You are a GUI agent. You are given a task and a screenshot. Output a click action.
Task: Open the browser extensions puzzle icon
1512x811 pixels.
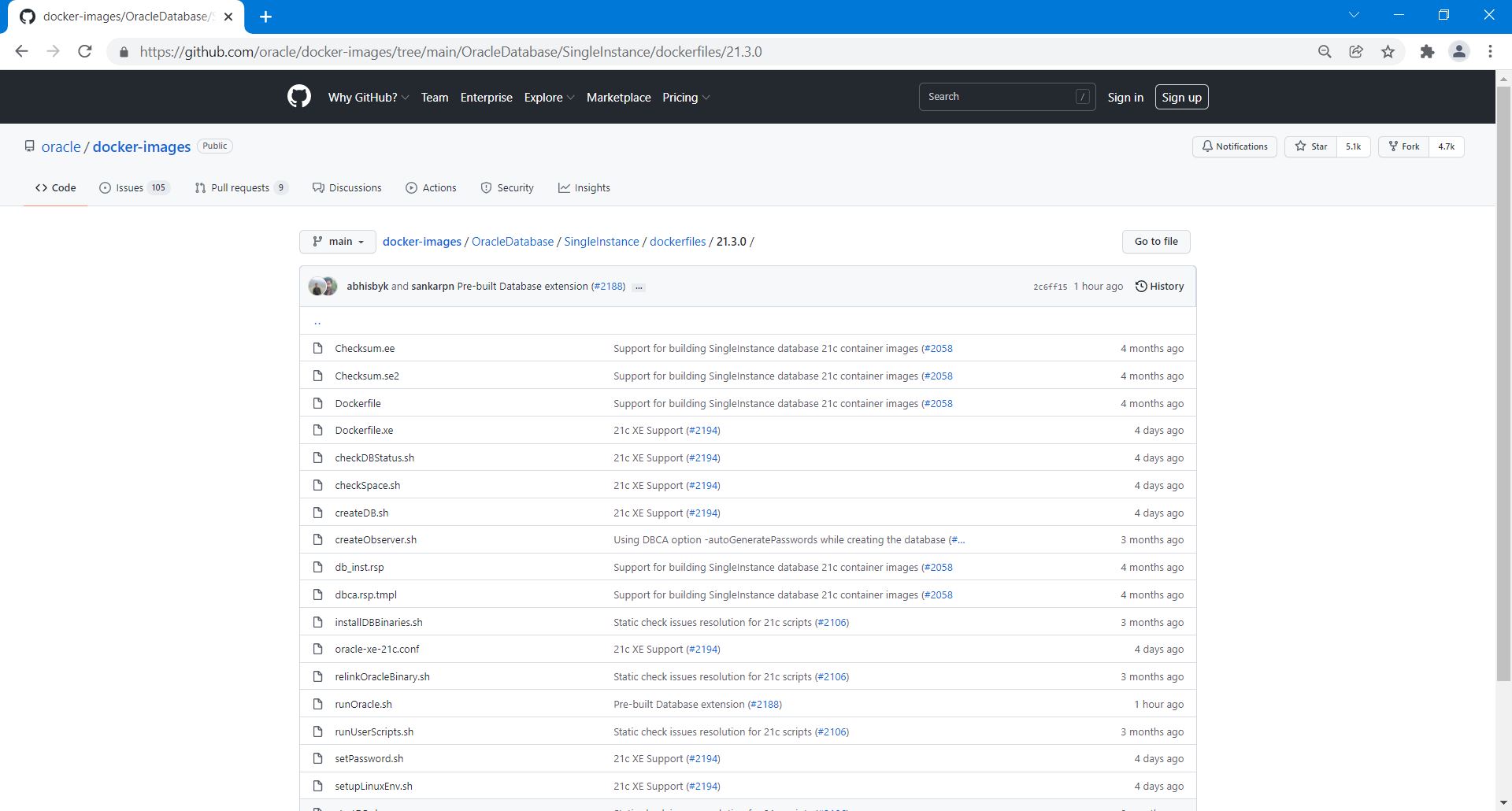(1427, 52)
